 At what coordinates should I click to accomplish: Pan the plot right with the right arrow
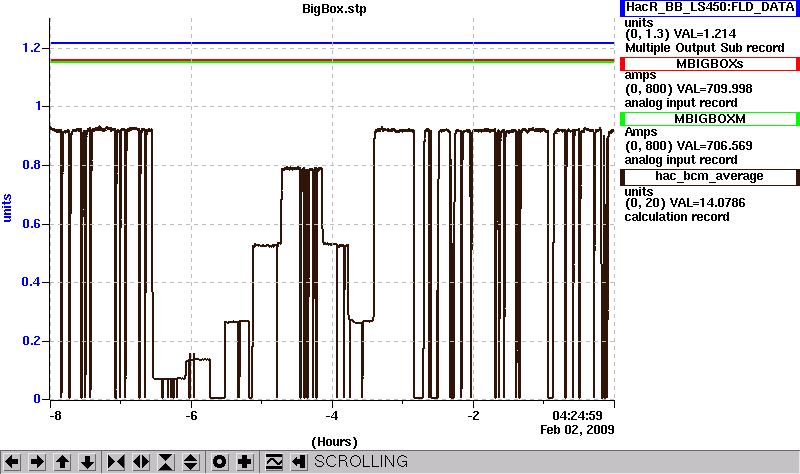point(37,462)
